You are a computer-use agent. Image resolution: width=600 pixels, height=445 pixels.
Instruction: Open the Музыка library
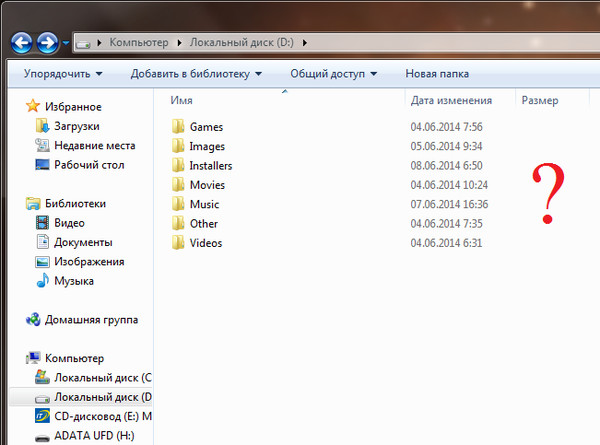coord(74,281)
